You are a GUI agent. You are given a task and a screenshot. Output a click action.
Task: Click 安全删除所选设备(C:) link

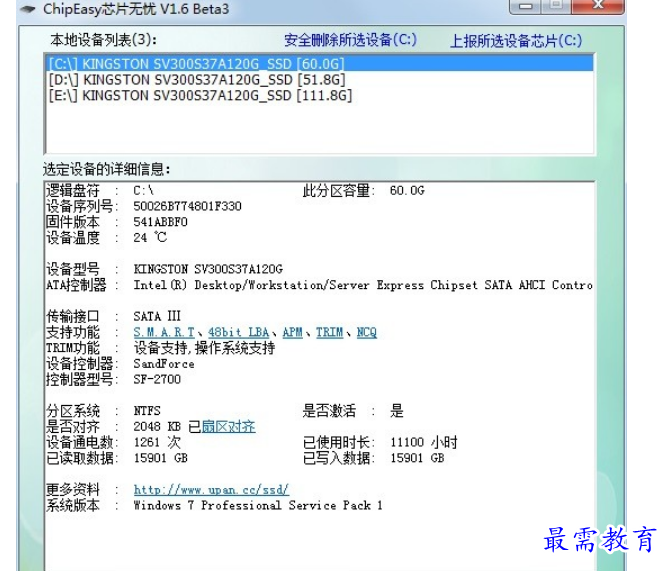(350, 40)
